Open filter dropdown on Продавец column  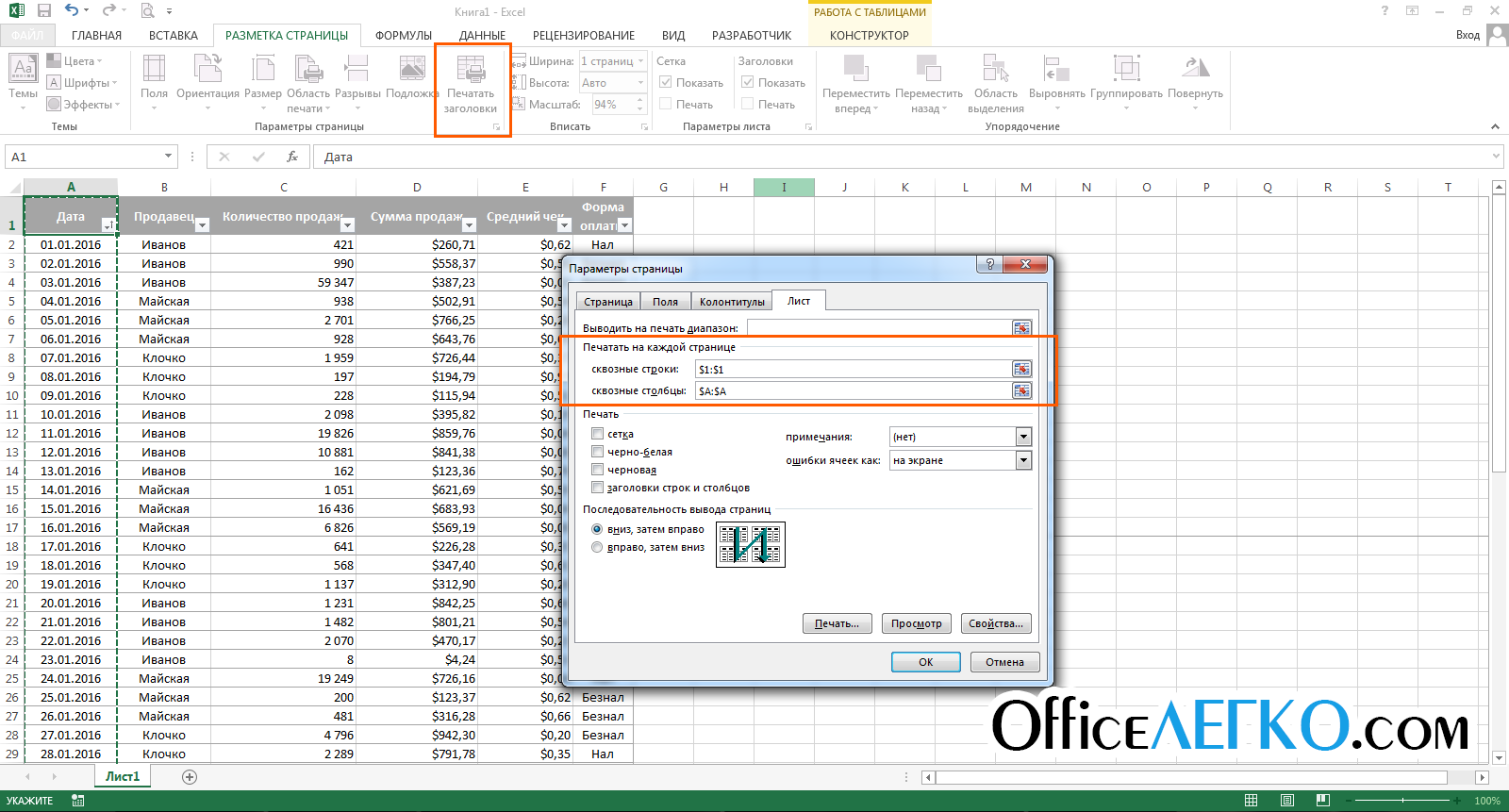tap(201, 225)
